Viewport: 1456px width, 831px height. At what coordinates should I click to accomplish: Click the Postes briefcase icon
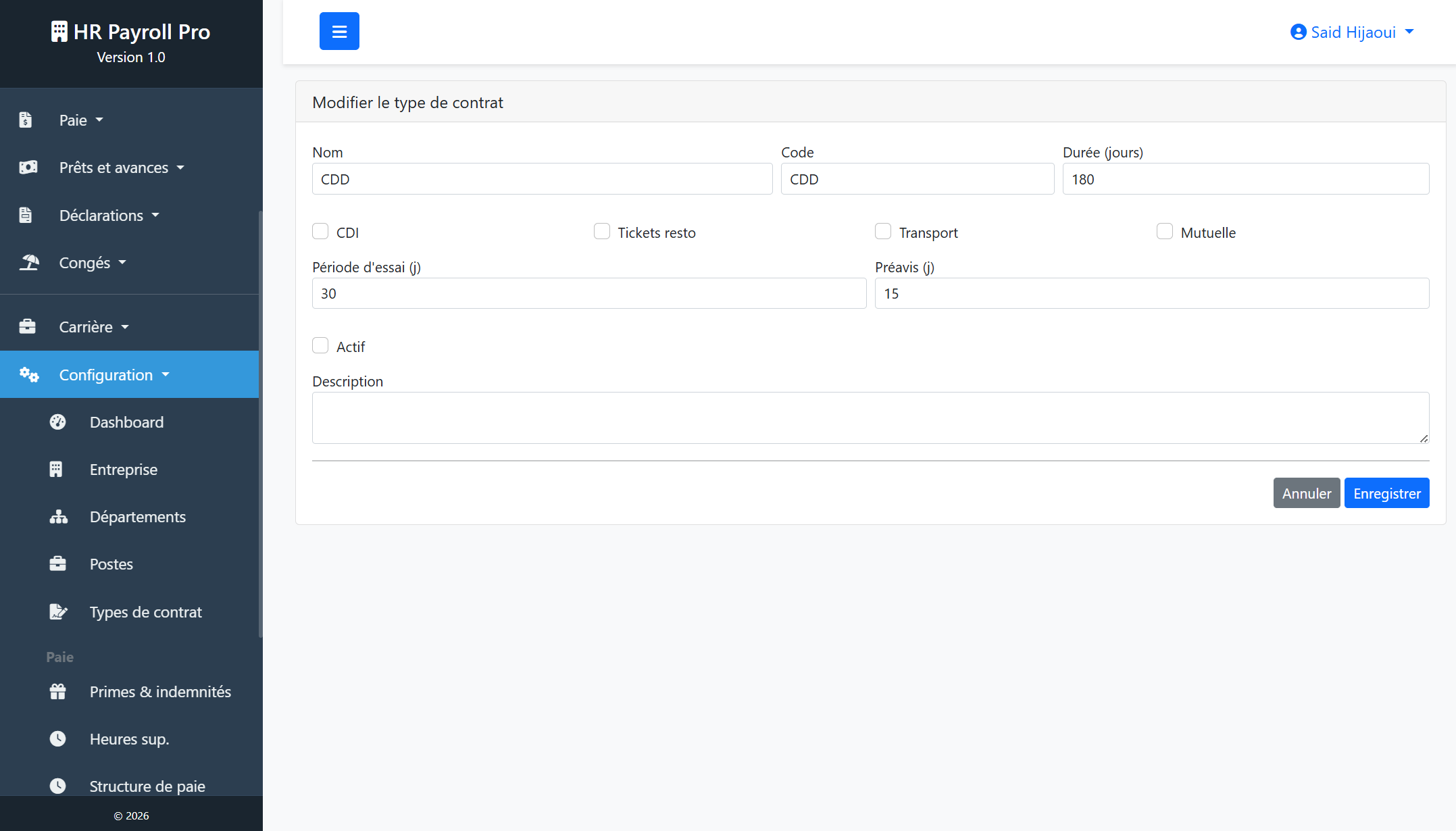coord(58,564)
